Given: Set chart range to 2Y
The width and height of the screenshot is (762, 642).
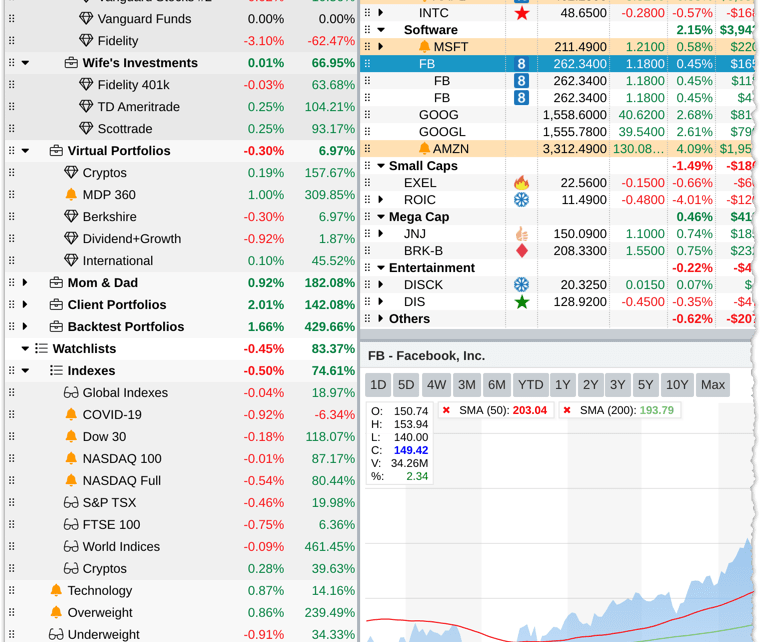Looking at the screenshot, I should (590, 385).
